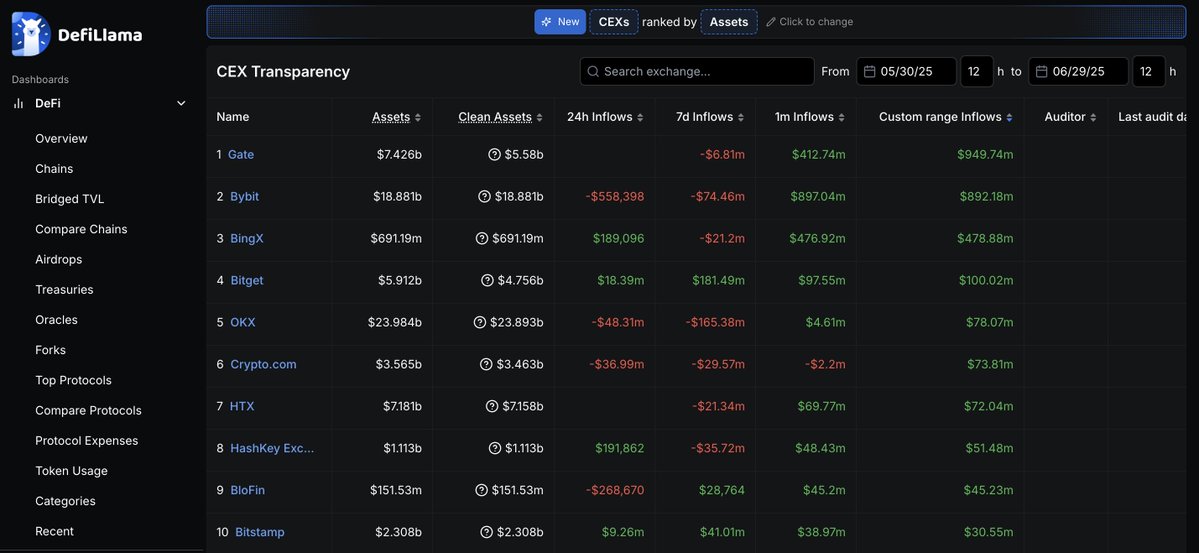1199x553 pixels.
Task: Click the To date calendar icon
Action: point(1041,71)
